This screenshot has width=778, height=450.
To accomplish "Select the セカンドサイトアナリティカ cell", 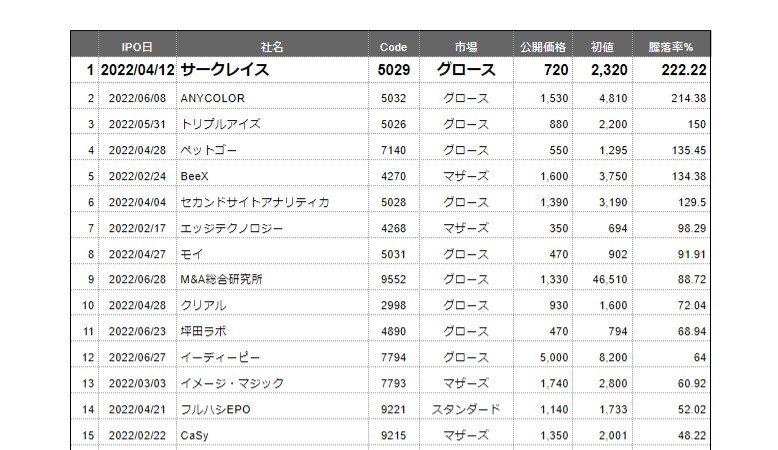I will tap(272, 202).
